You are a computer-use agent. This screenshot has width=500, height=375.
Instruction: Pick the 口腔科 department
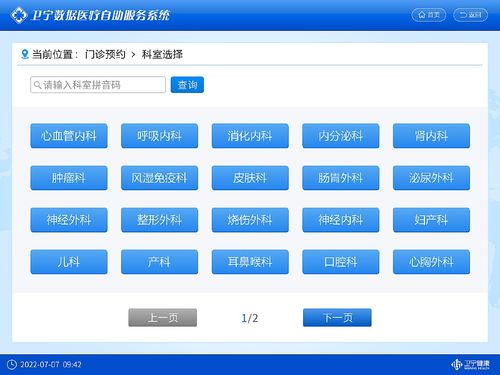coord(341,262)
